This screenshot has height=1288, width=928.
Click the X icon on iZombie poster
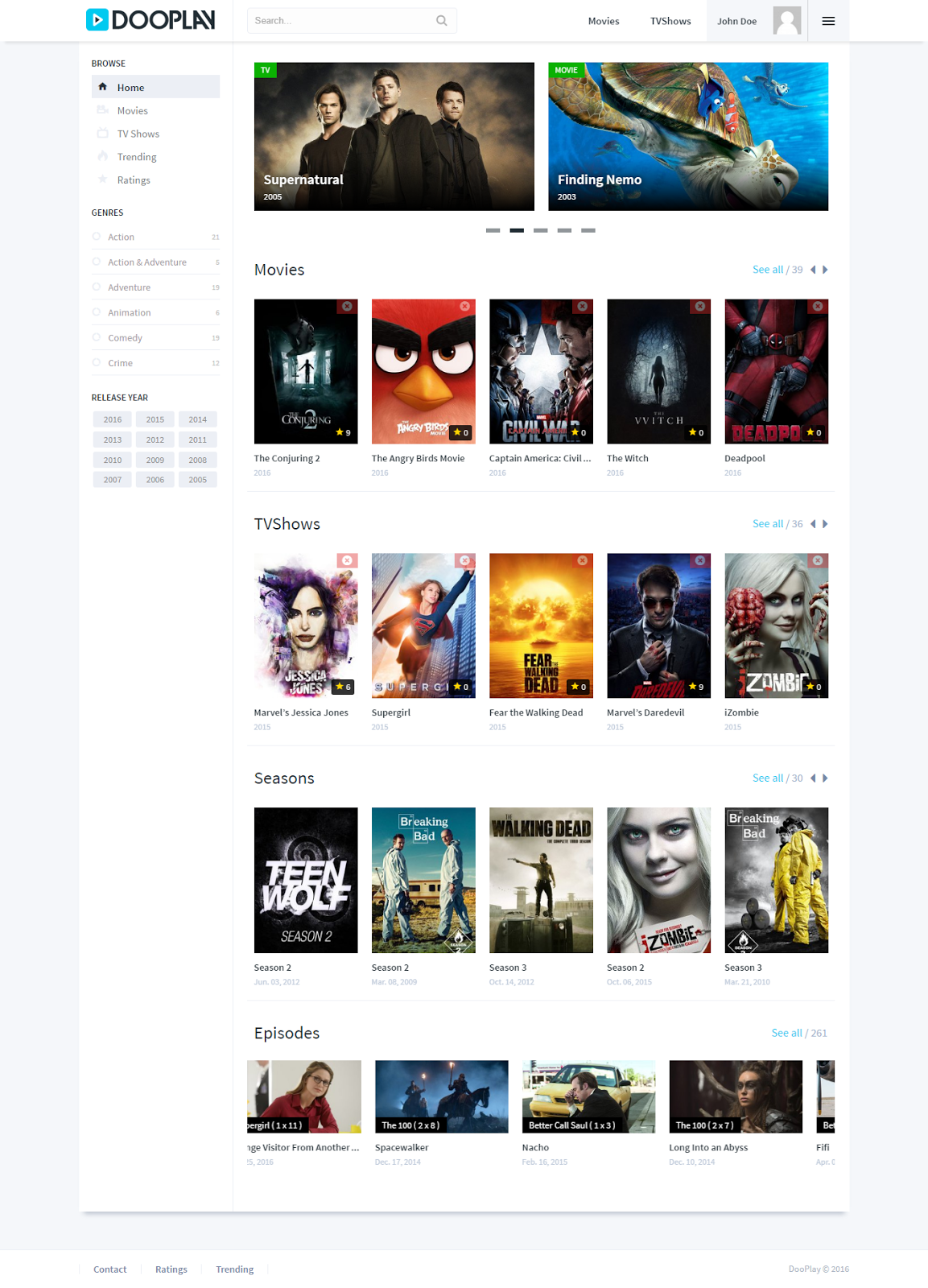coord(818,560)
